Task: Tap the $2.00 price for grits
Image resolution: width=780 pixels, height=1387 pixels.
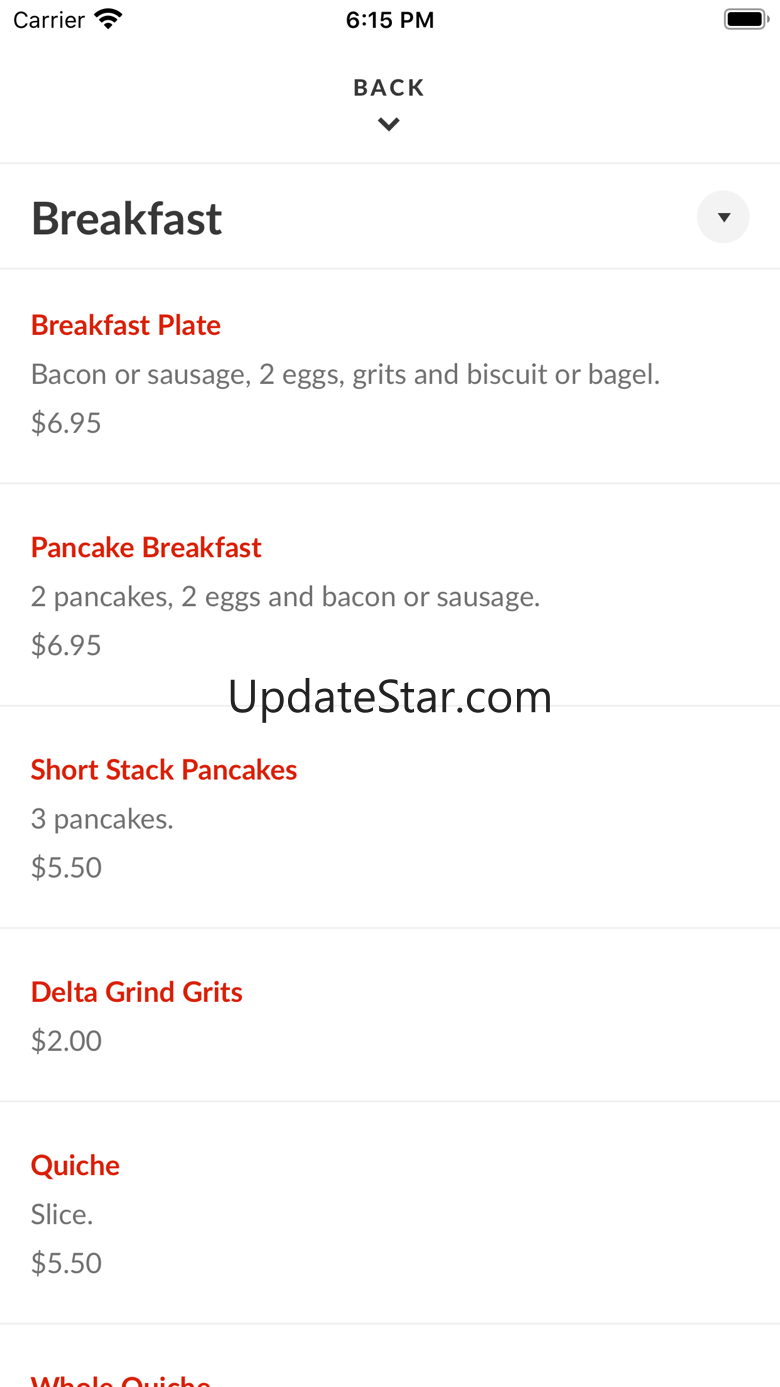Action: pyautogui.click(x=66, y=1041)
